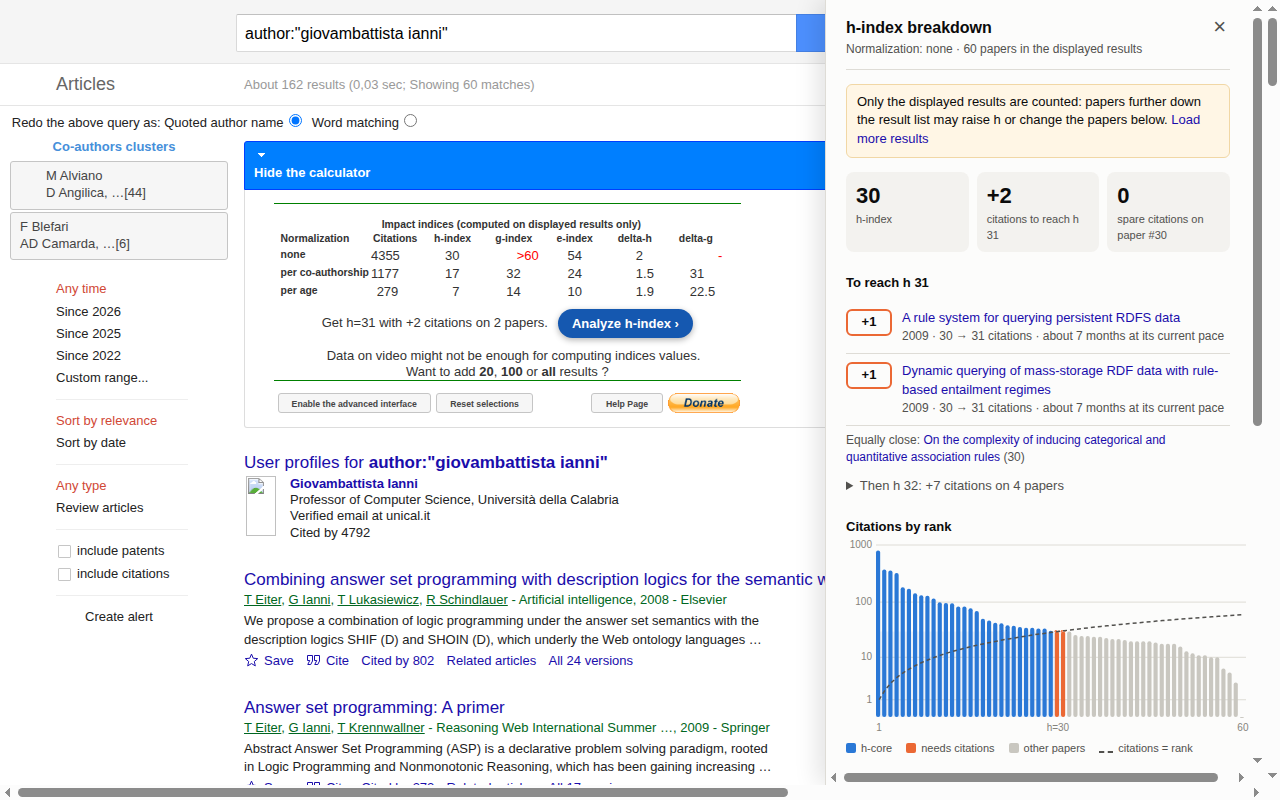
Task: Click the 'Co-authors clusters' heading link
Action: [114, 147]
